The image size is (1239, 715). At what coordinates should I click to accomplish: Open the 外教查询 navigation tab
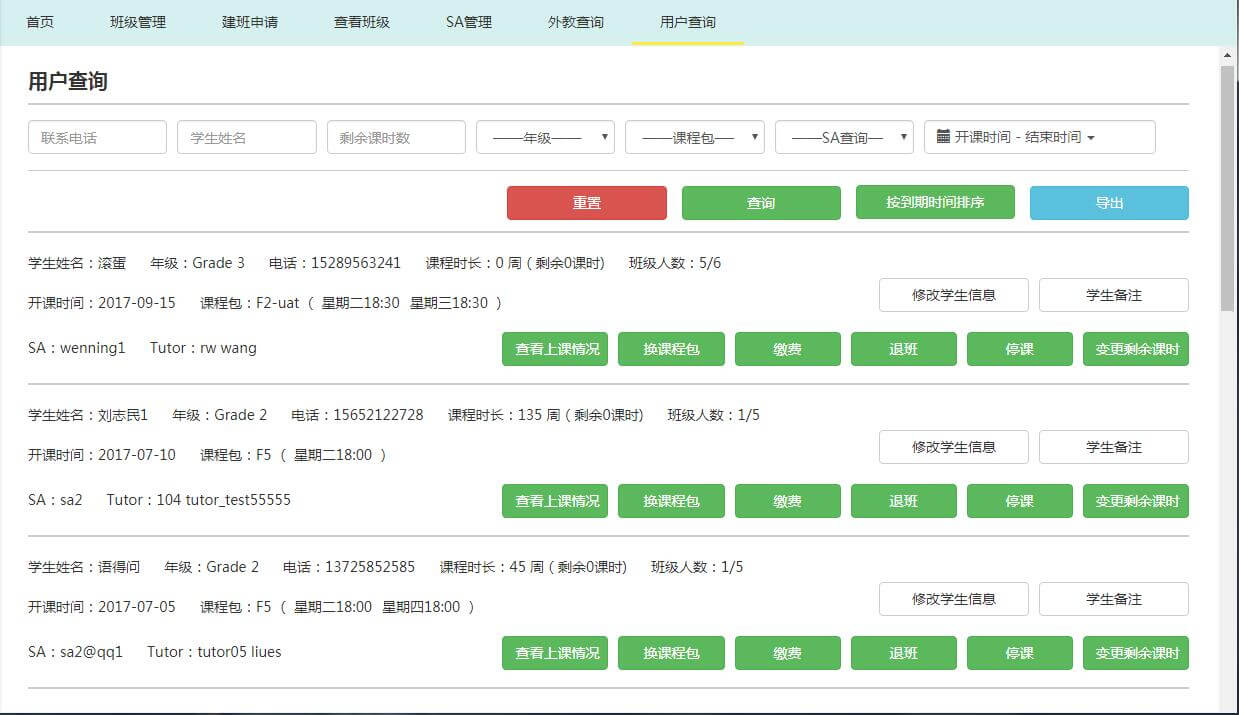576,22
